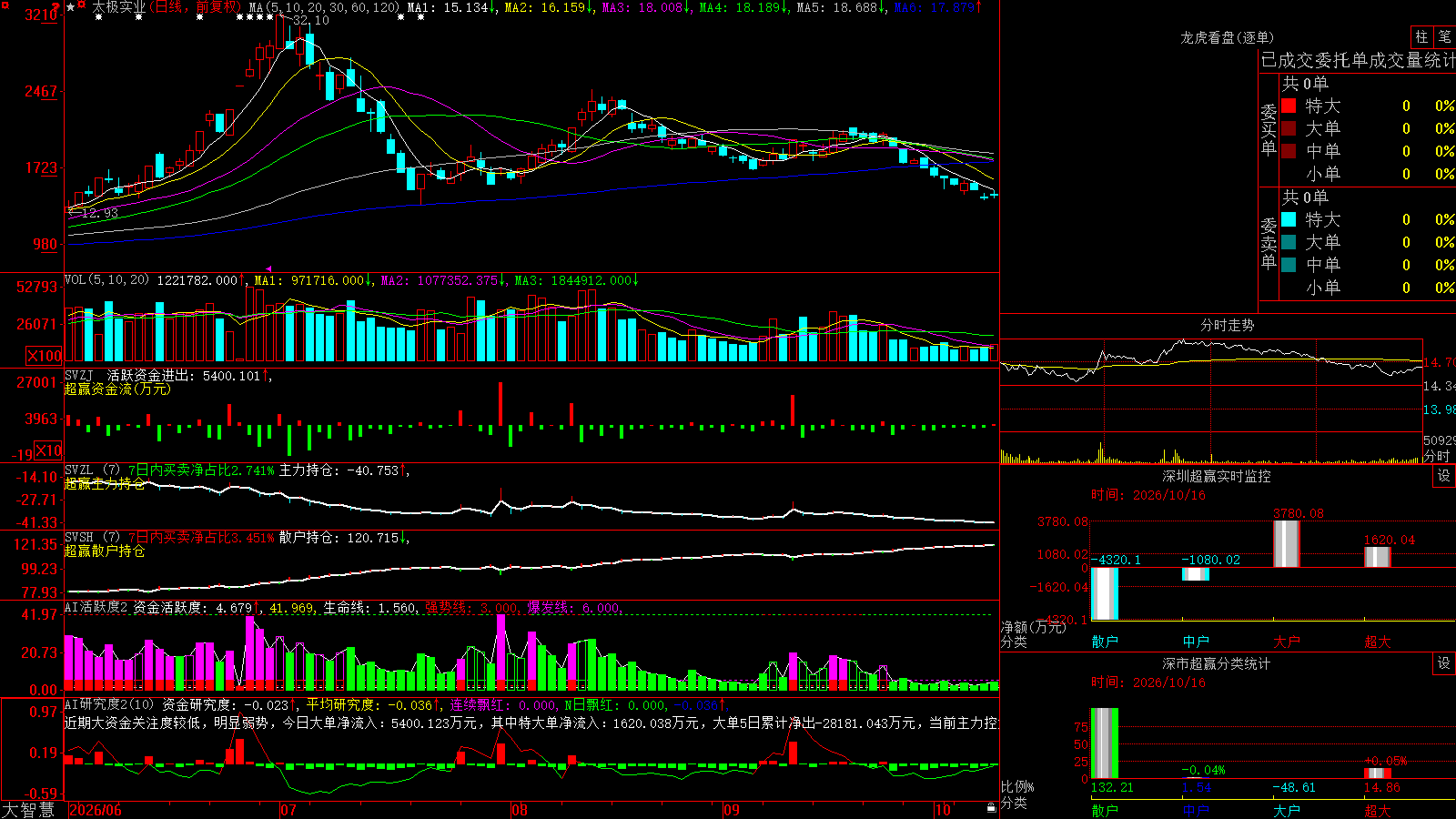Click the 09 month marker on timeline
Image resolution: width=1456 pixels, height=819 pixels.
731,810
